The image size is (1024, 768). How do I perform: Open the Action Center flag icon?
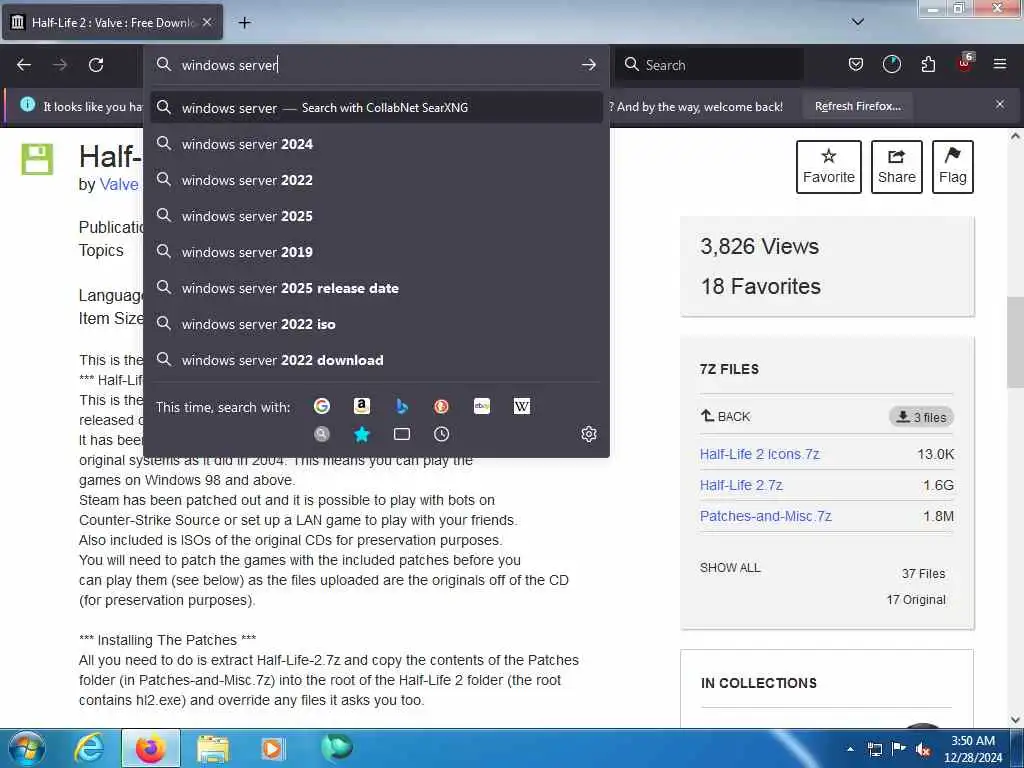pos(899,749)
